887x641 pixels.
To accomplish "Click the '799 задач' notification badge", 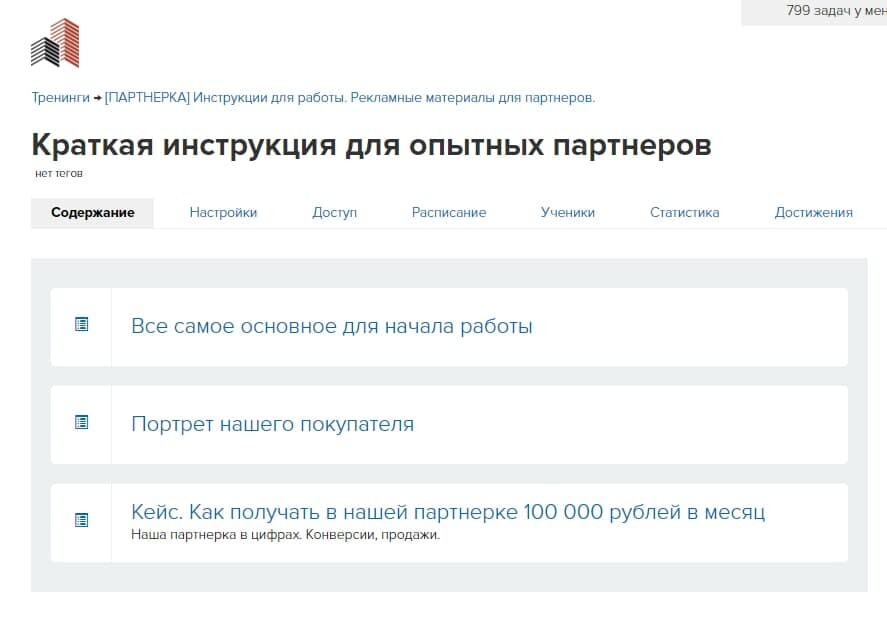I will click(x=814, y=12).
